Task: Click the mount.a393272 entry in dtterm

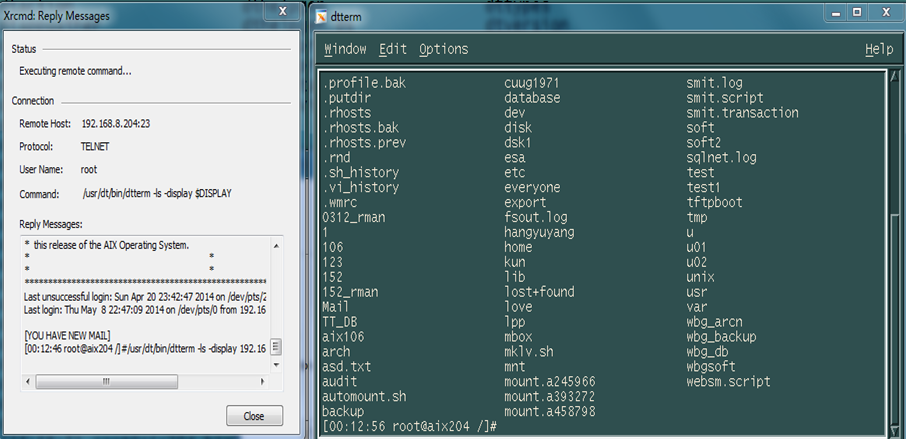Action: 549,397
